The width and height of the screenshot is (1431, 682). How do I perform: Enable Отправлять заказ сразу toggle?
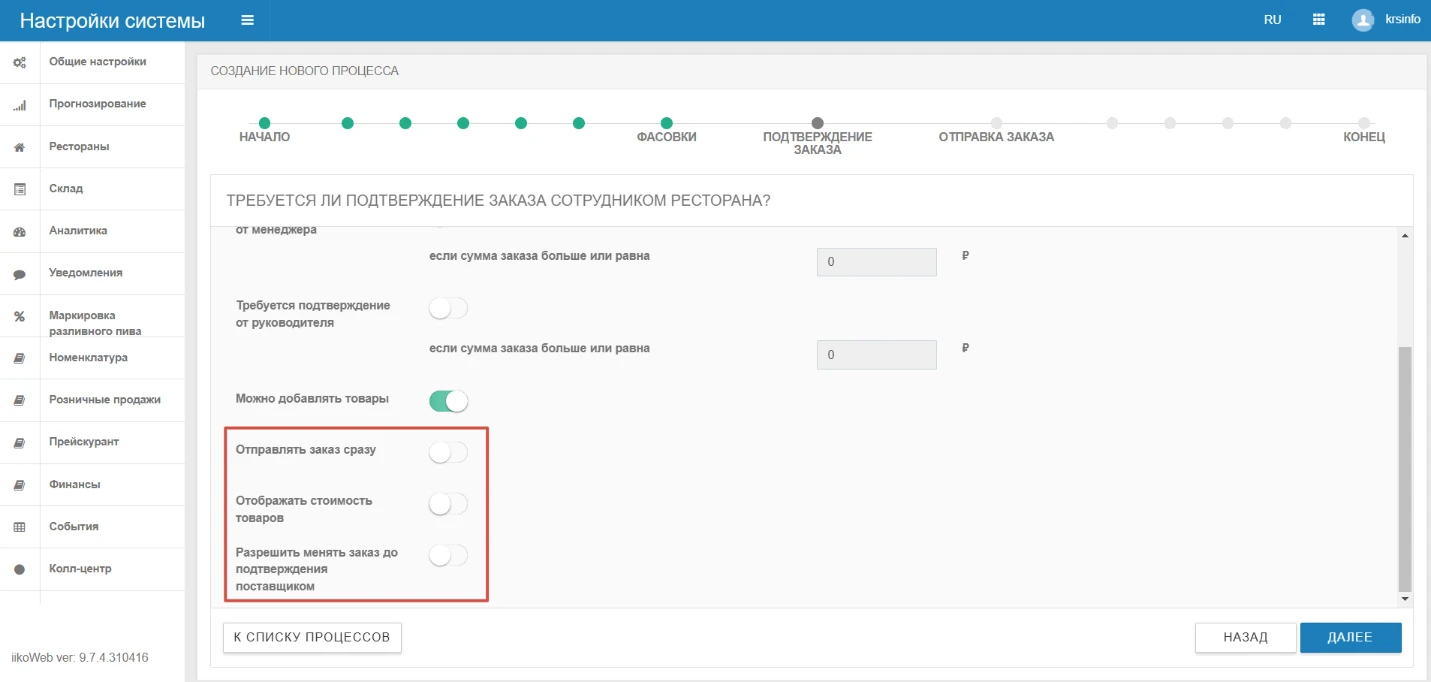coord(448,452)
